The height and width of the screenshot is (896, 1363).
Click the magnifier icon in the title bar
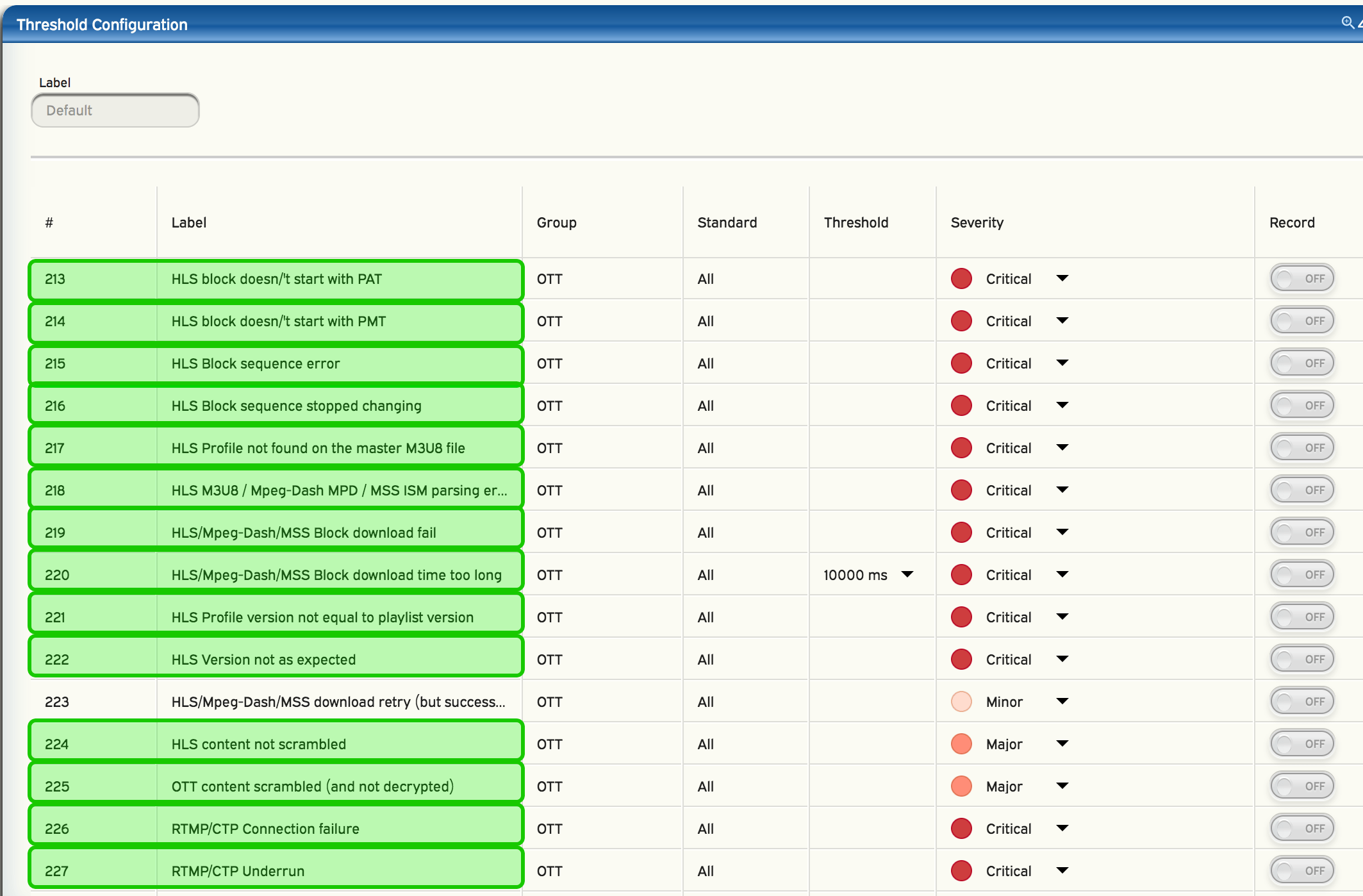[x=1348, y=22]
